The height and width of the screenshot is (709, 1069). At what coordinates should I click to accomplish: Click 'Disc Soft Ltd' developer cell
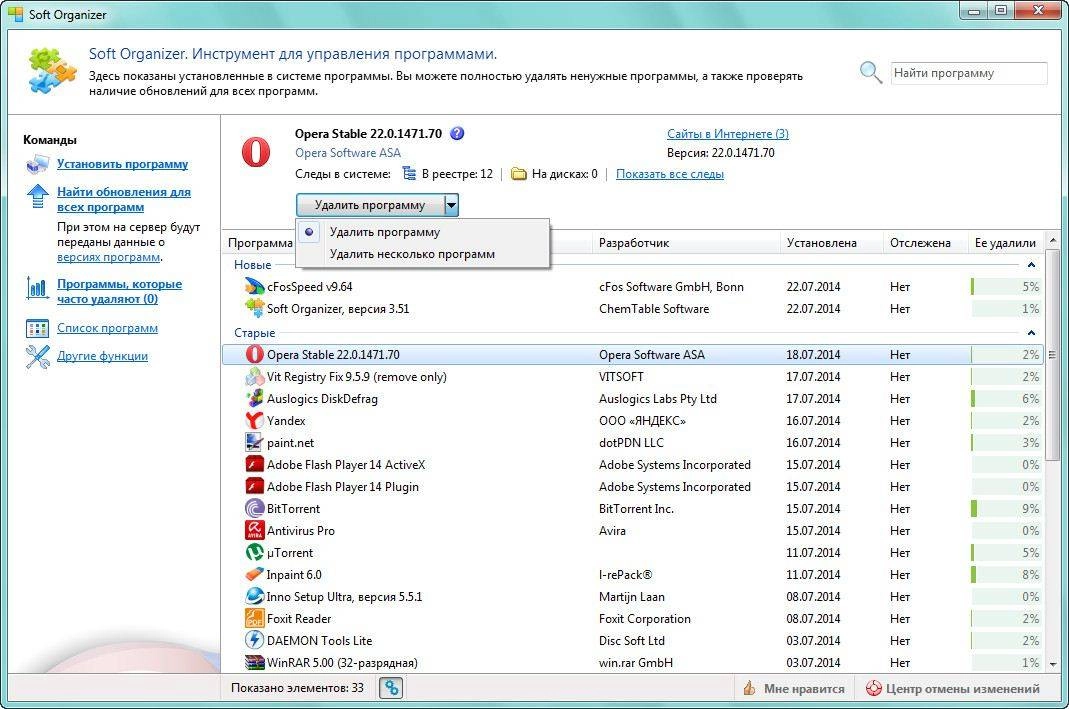point(631,640)
